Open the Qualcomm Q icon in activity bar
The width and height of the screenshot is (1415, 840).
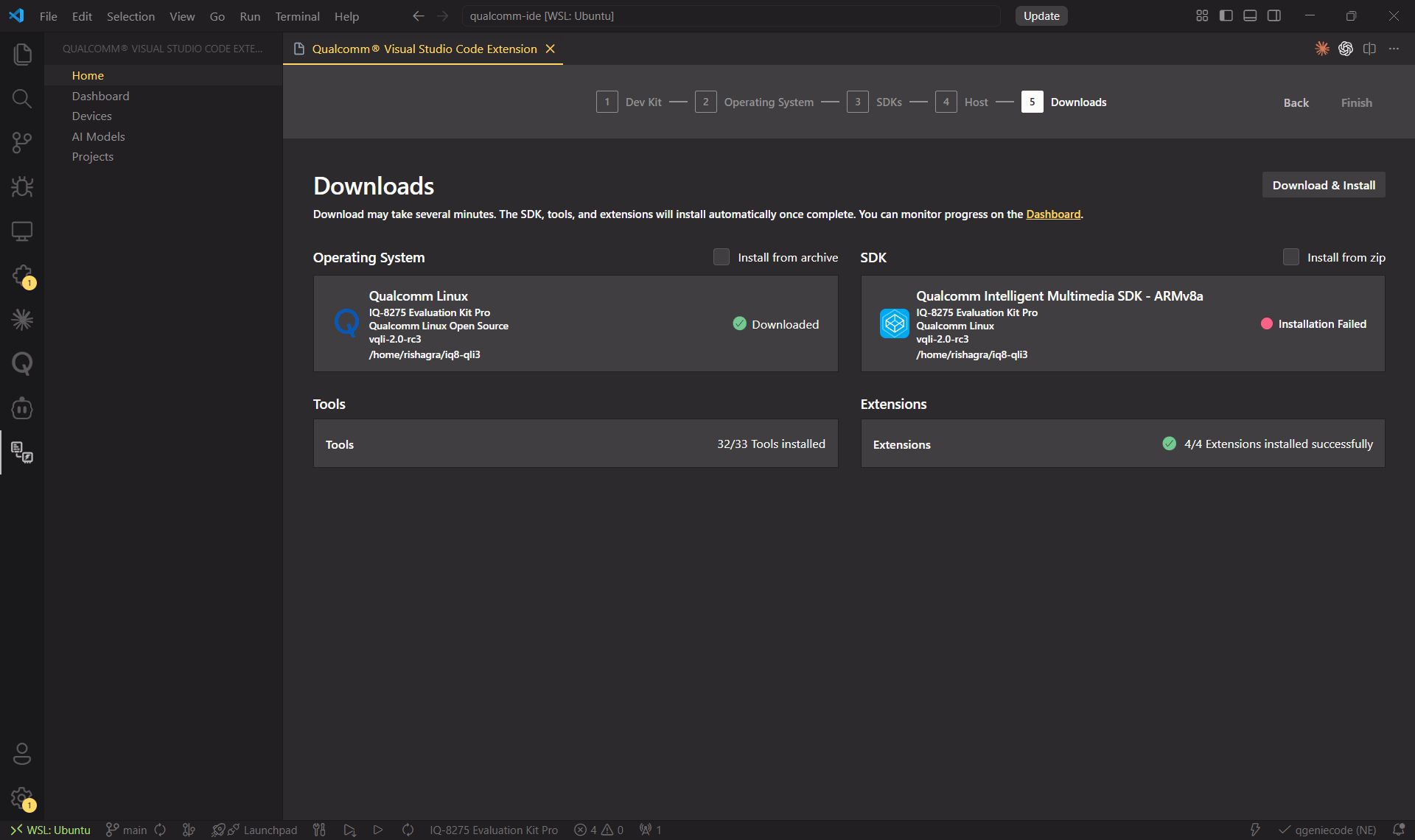coord(22,363)
